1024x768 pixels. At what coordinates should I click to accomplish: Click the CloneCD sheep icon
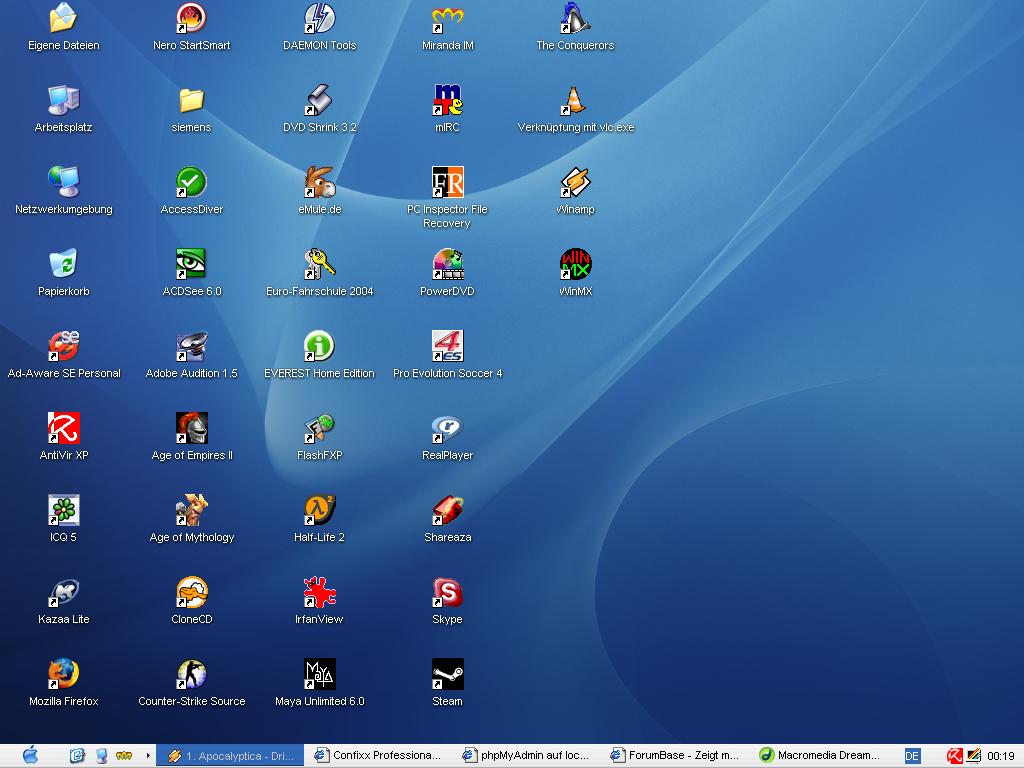tap(191, 592)
